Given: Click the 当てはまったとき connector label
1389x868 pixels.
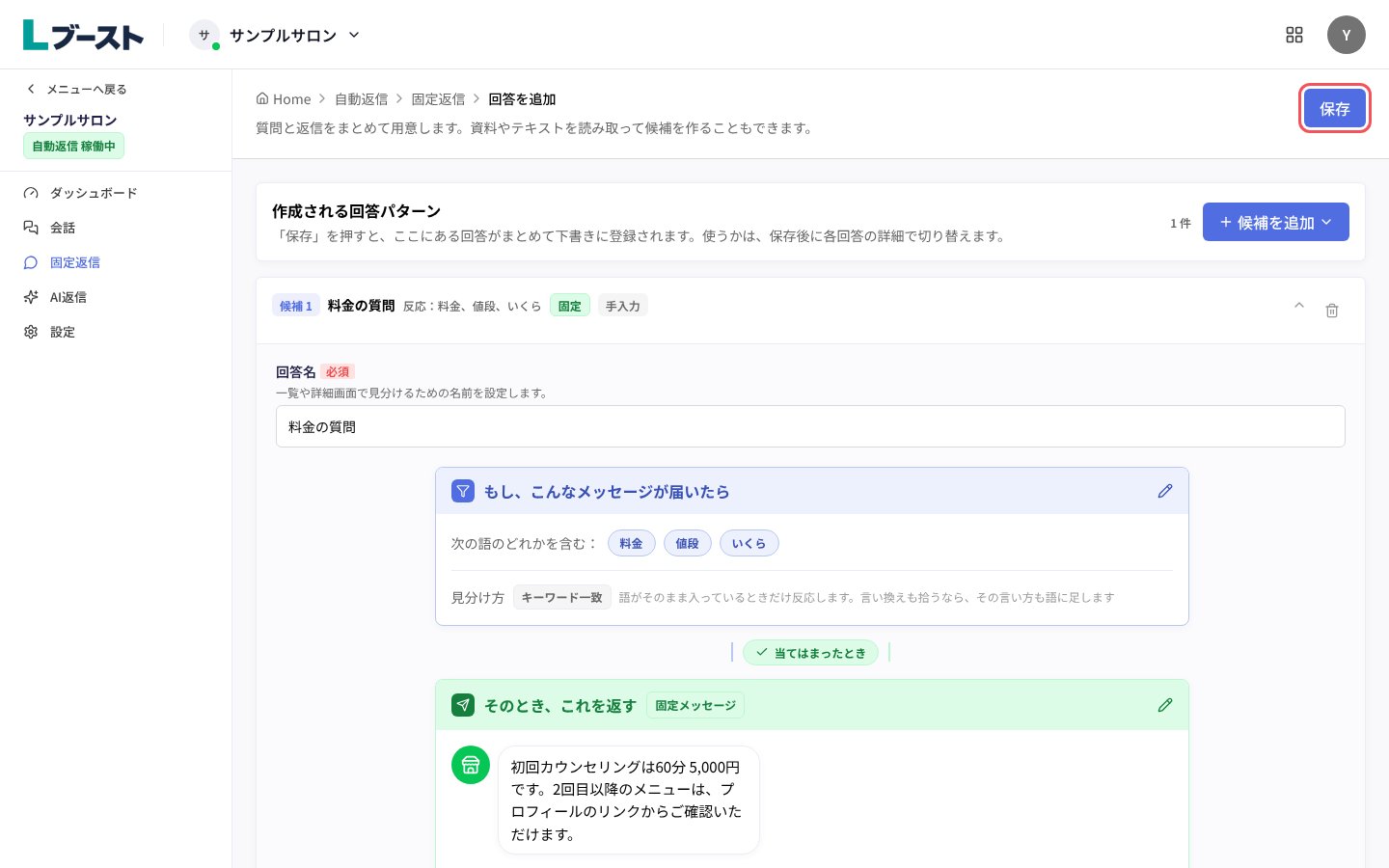Looking at the screenshot, I should click(x=811, y=653).
